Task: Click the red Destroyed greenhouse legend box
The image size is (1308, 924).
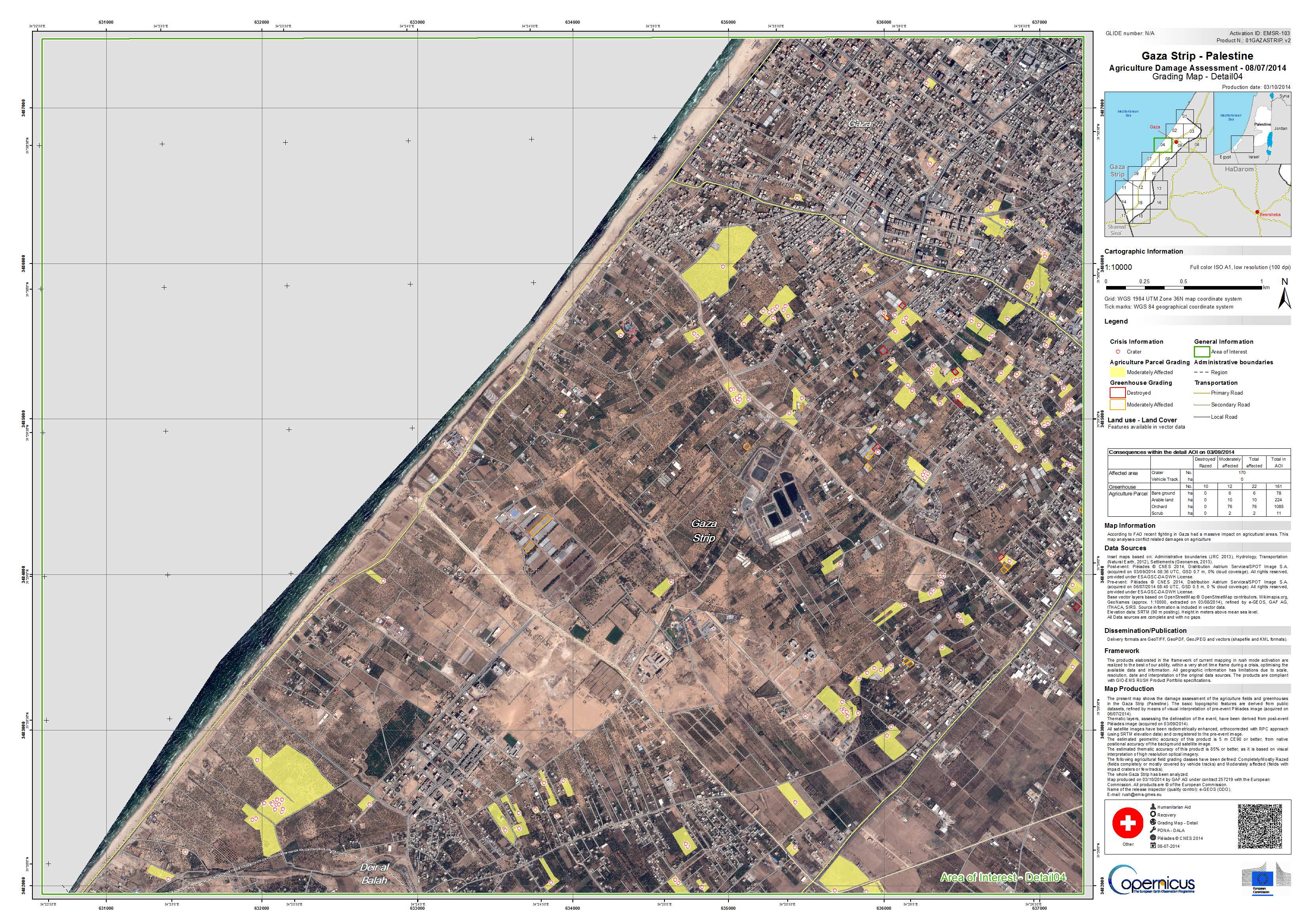Action: 1118,393
